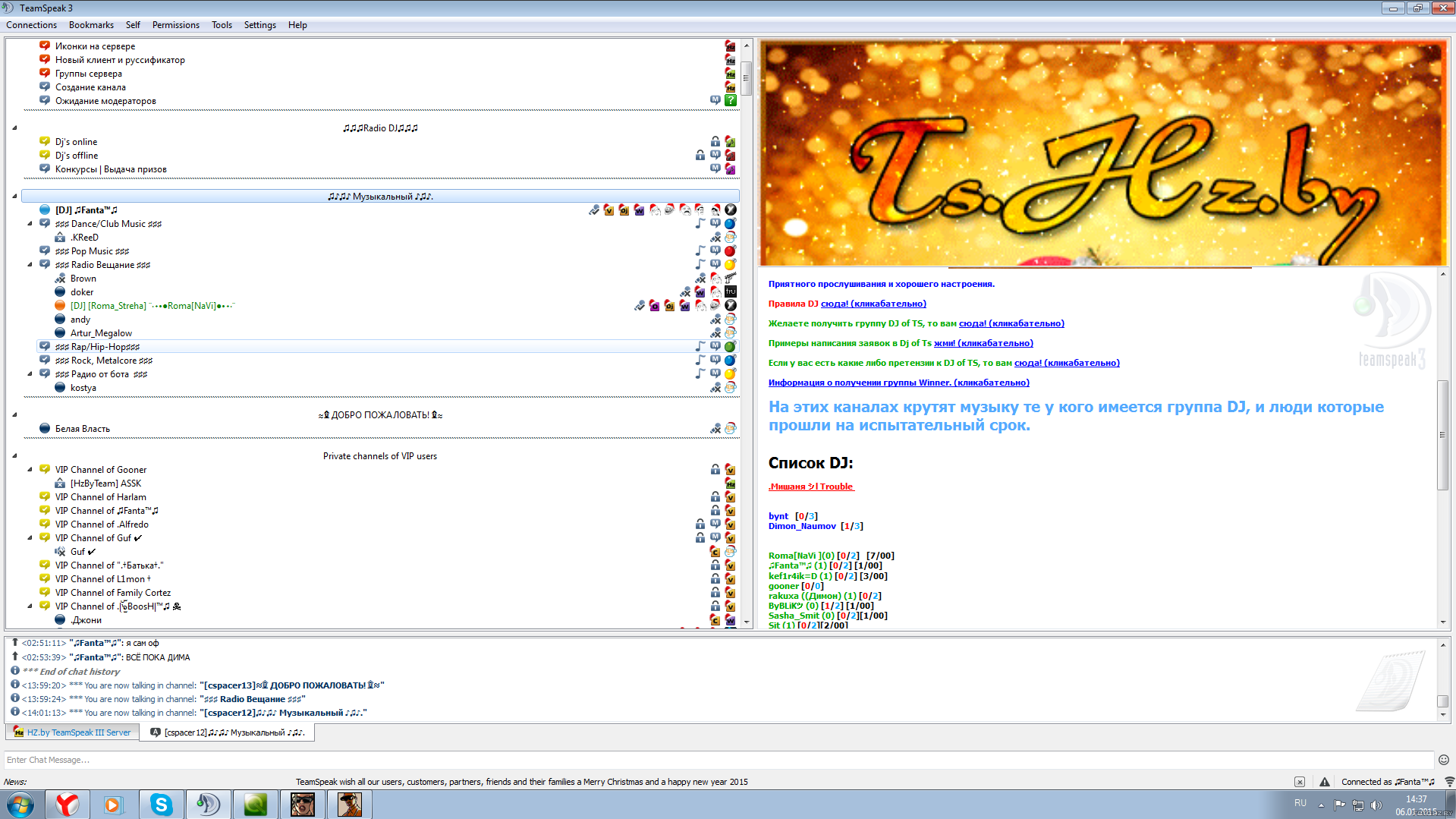Collapse the ДОБРО ПОЖАЛОВАТЬ section
This screenshot has width=1456, height=819.
click(x=14, y=415)
